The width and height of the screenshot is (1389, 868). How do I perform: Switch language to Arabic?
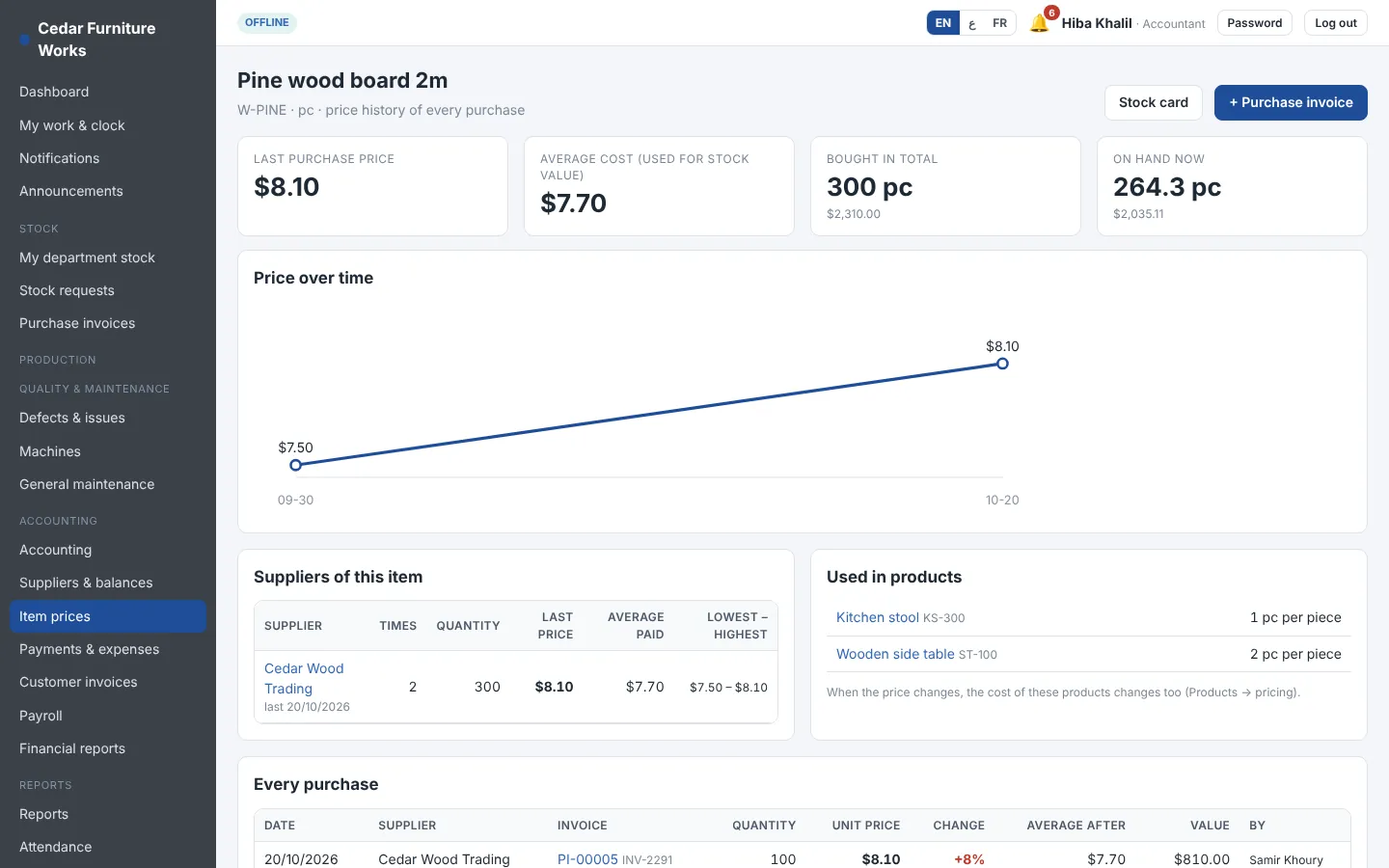(972, 23)
